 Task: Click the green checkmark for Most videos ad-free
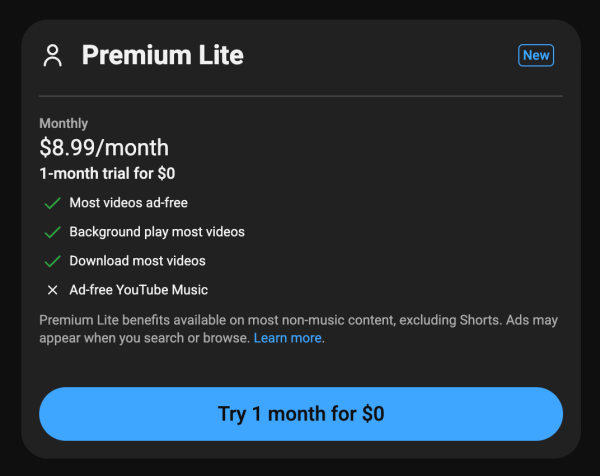[x=52, y=203]
